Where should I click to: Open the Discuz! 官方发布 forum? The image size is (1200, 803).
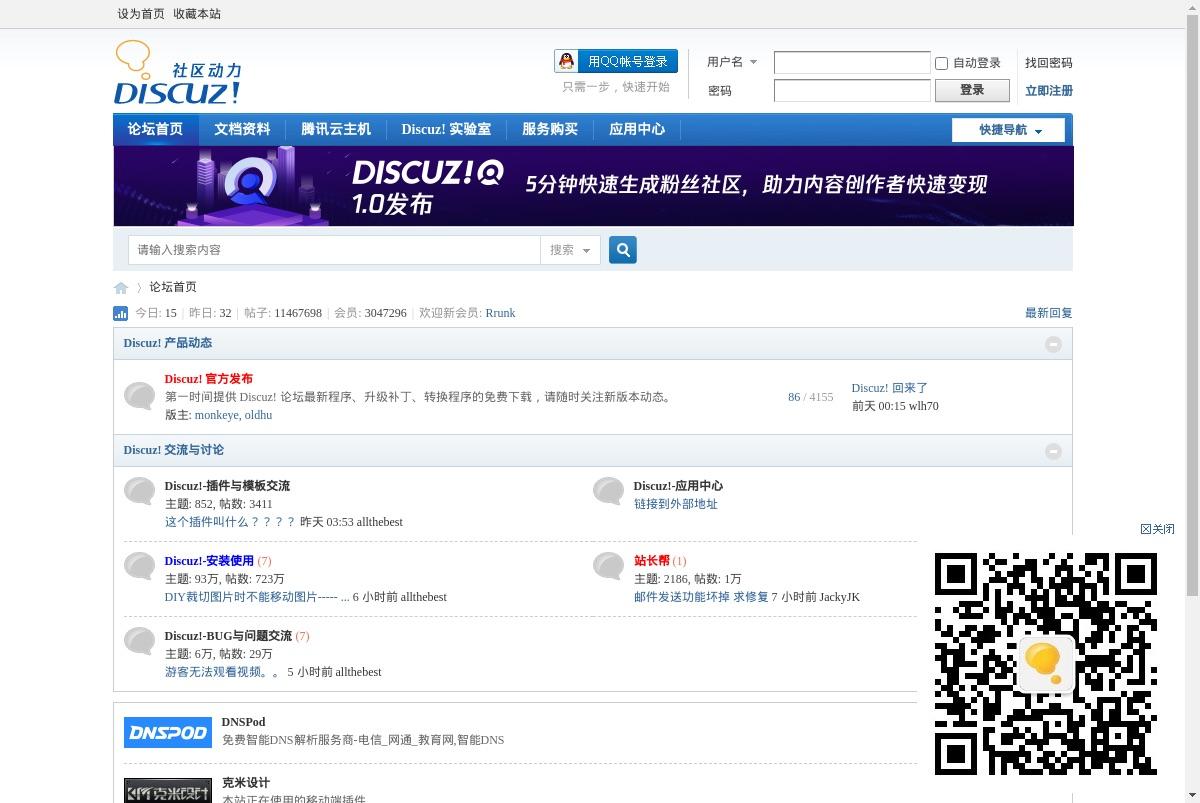coord(208,379)
